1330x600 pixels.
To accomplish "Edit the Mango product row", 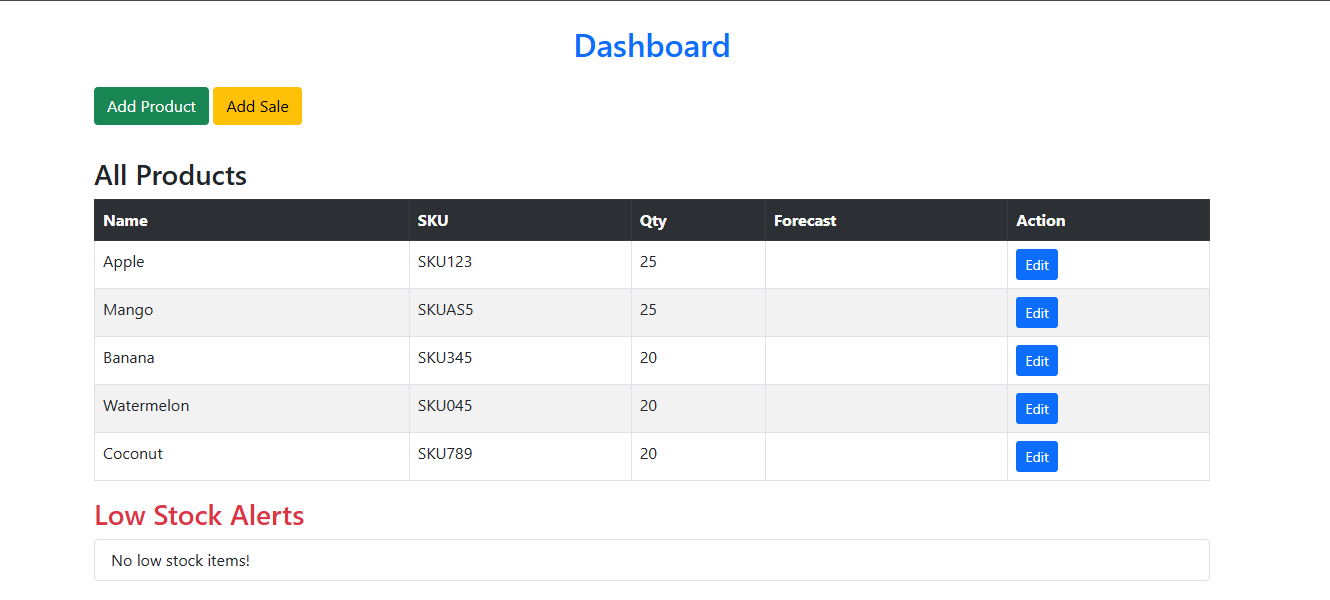I will (x=1037, y=313).
